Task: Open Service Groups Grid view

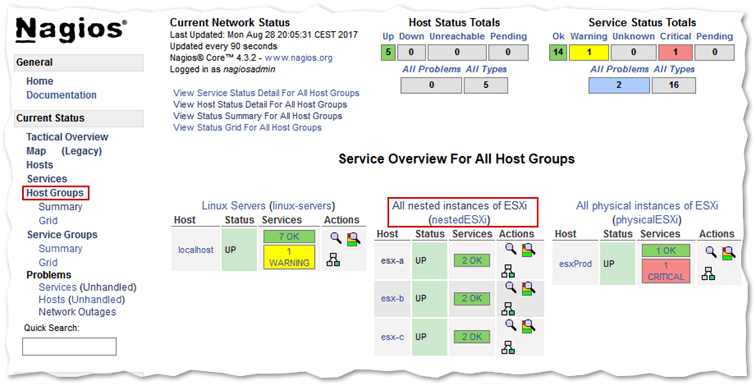Action: (x=48, y=263)
